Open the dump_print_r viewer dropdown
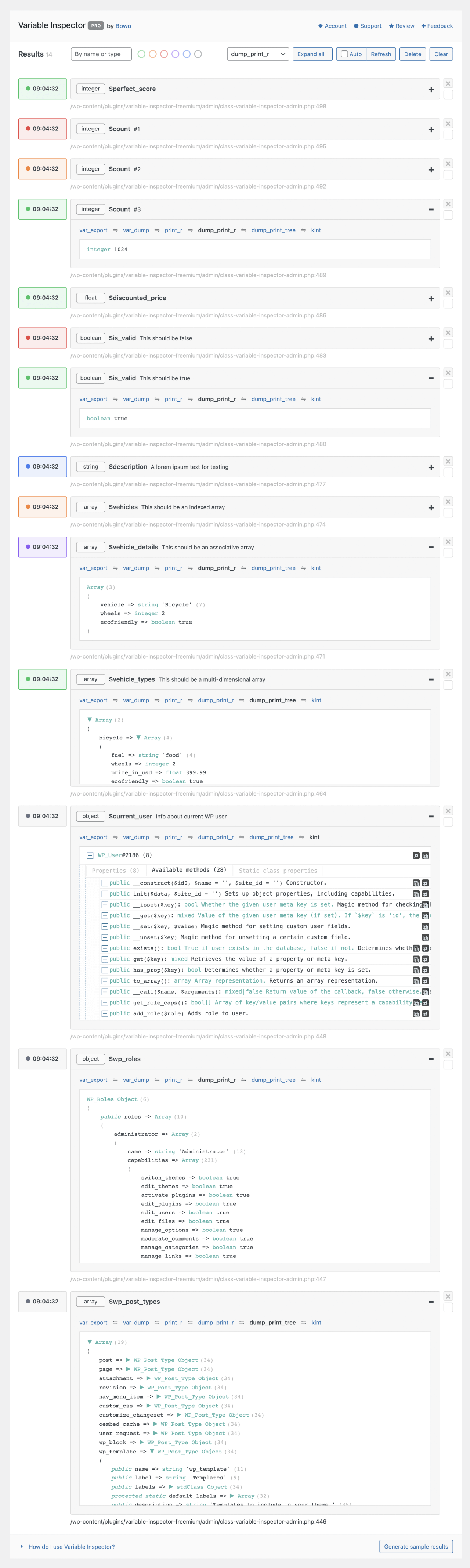This screenshot has width=470, height=1568. click(x=258, y=54)
